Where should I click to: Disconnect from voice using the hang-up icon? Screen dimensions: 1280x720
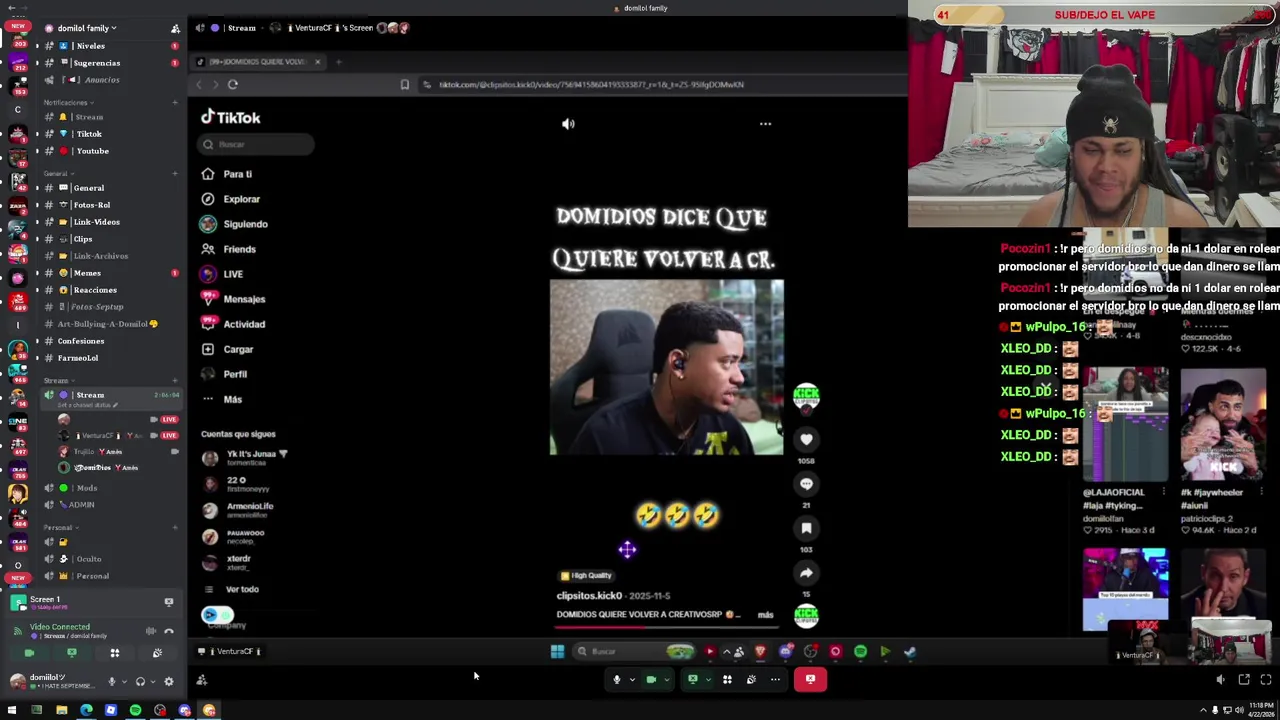point(169,631)
